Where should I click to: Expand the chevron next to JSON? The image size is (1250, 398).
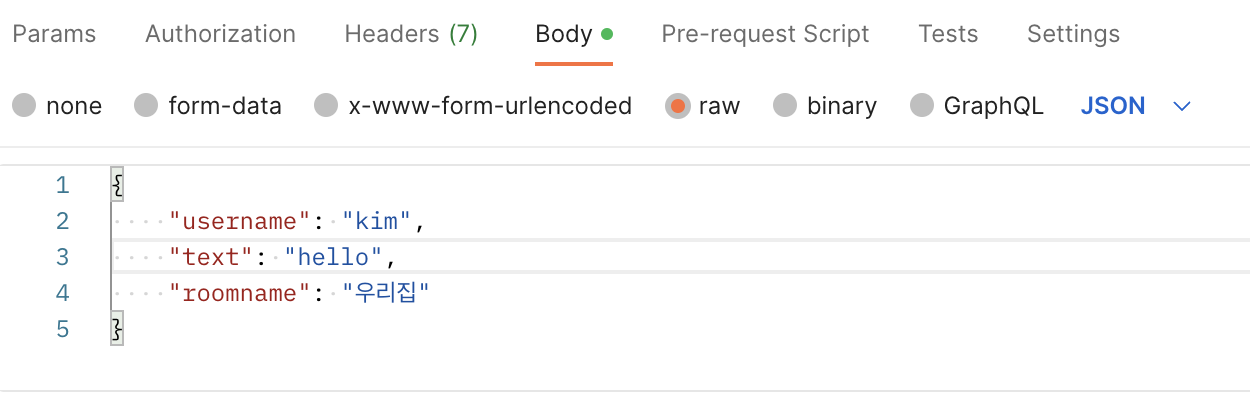point(1182,106)
